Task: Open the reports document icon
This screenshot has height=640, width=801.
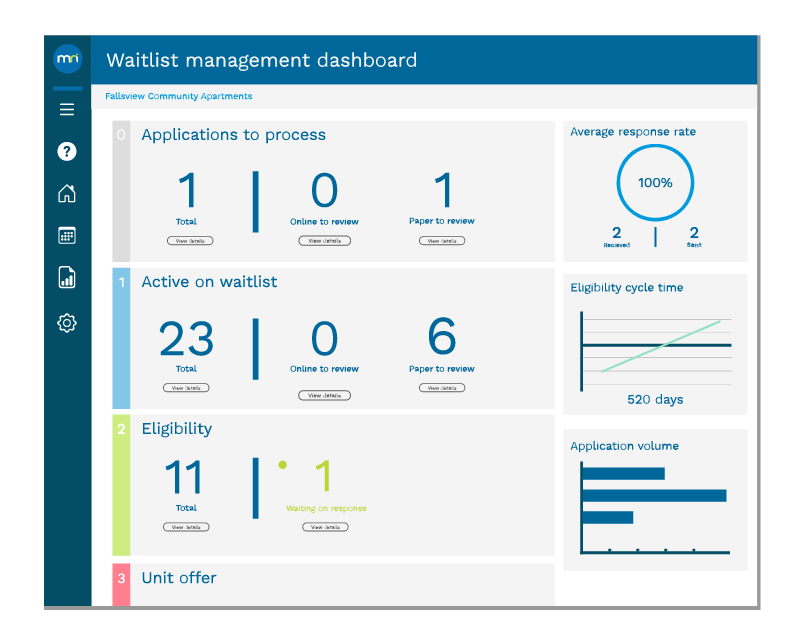Action: [x=67, y=278]
